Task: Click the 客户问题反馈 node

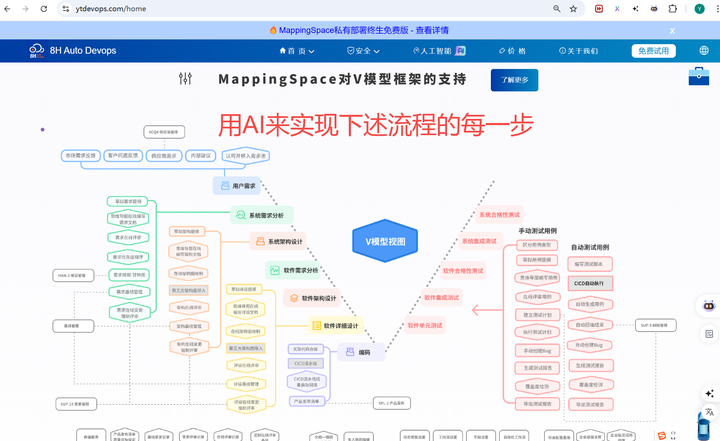Action: point(123,156)
